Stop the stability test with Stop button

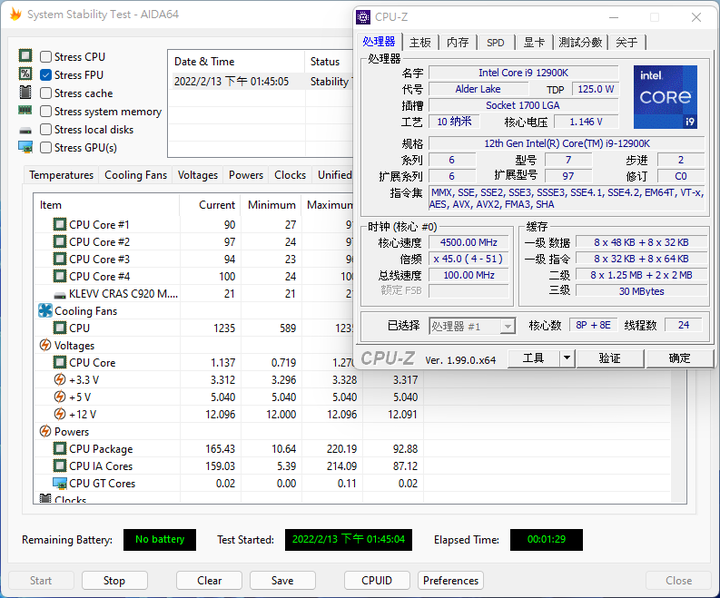click(114, 581)
